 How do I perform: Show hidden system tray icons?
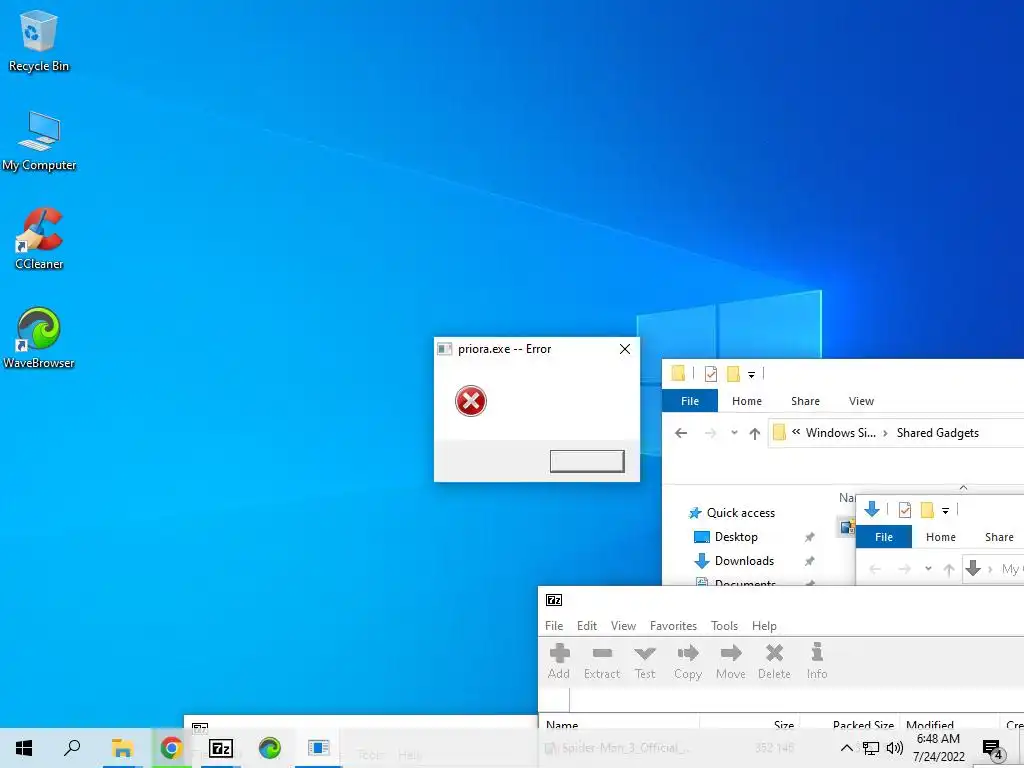(846, 748)
